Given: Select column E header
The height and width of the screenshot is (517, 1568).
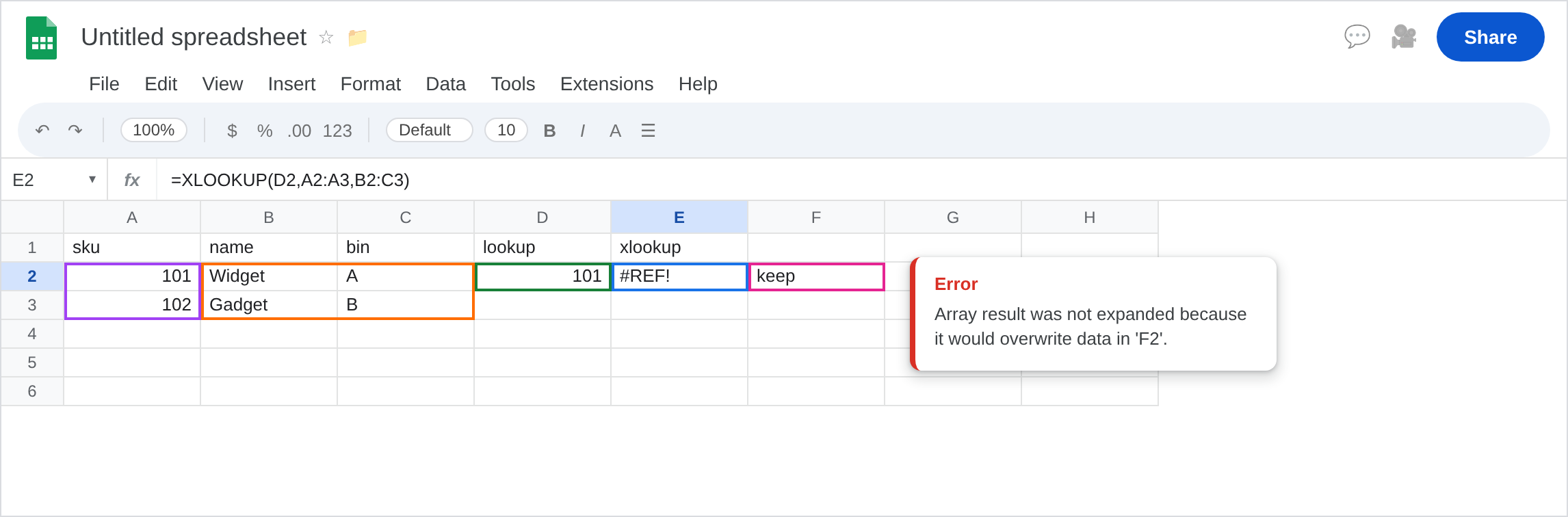Looking at the screenshot, I should [679, 217].
